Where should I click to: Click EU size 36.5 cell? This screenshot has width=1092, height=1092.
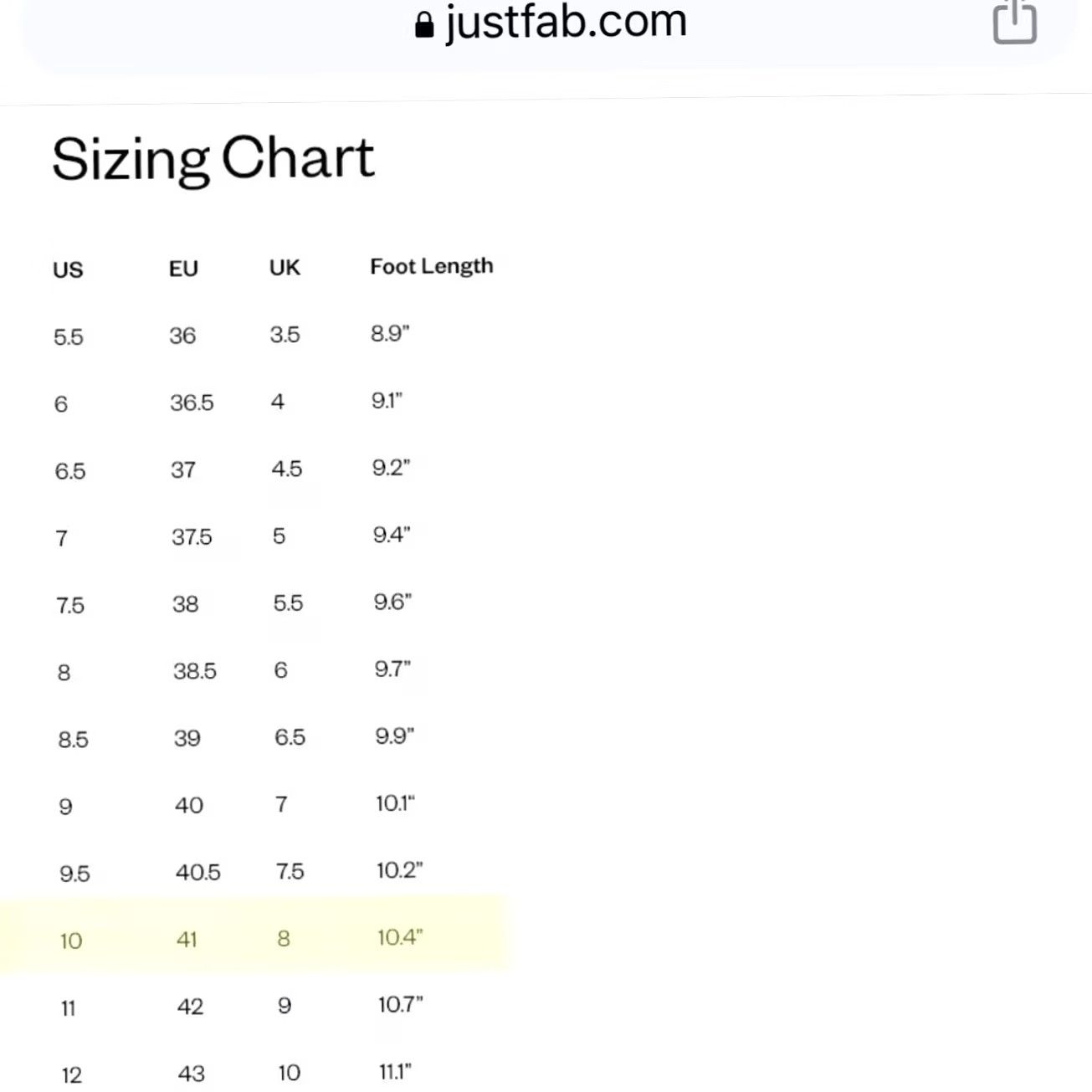pos(192,402)
